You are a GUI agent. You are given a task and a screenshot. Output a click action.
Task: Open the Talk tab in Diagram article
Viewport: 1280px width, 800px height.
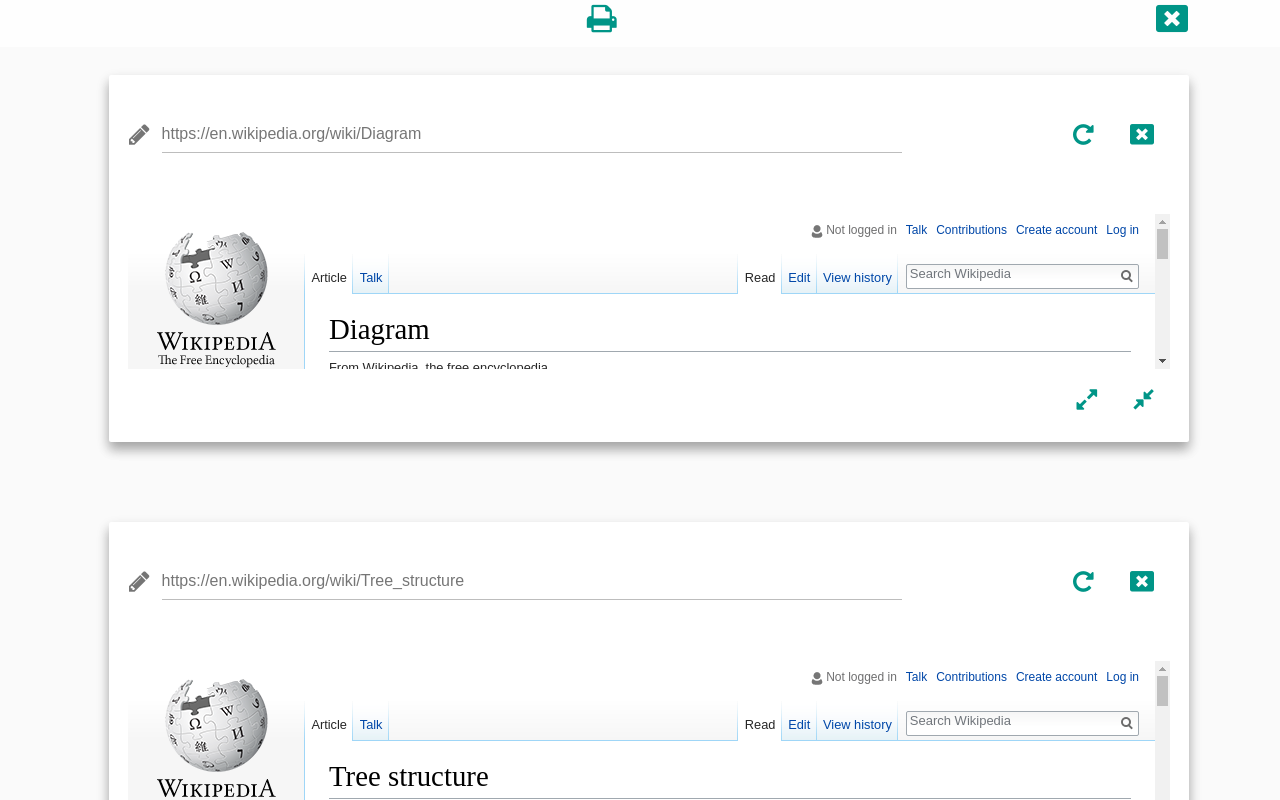[371, 278]
